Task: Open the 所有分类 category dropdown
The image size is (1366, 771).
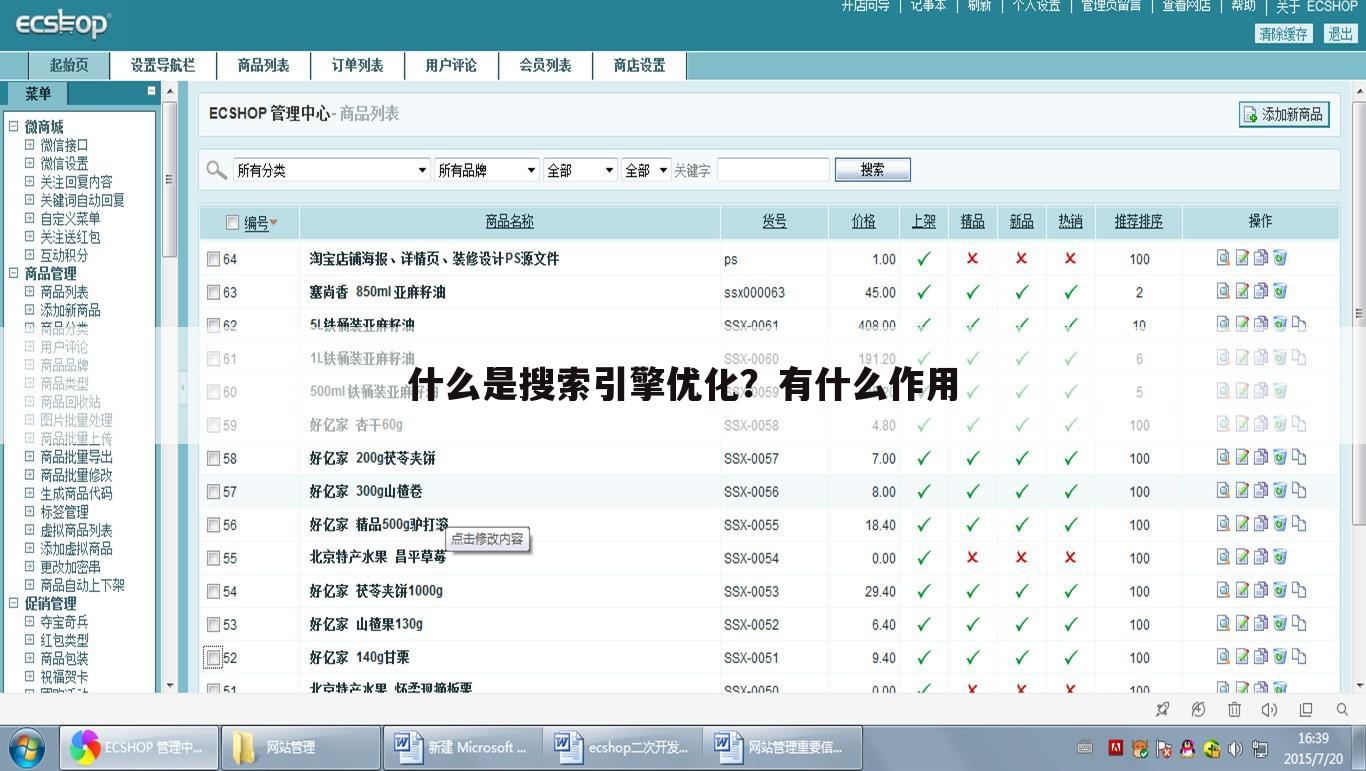Action: 330,169
